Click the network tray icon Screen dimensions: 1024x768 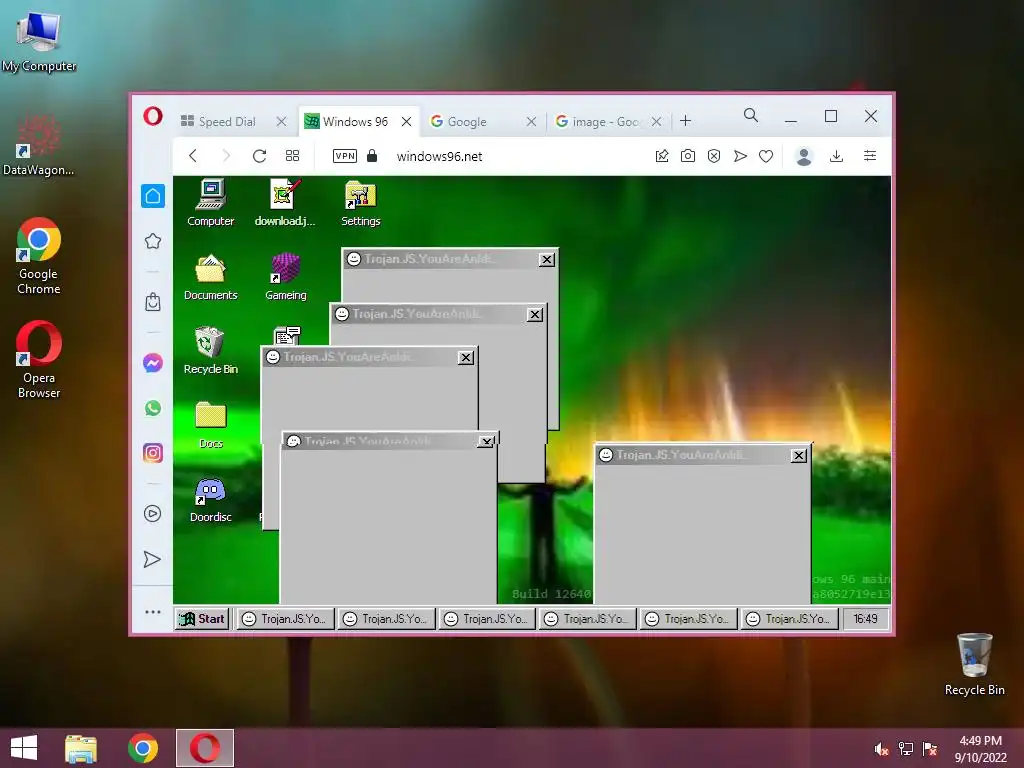(906, 749)
